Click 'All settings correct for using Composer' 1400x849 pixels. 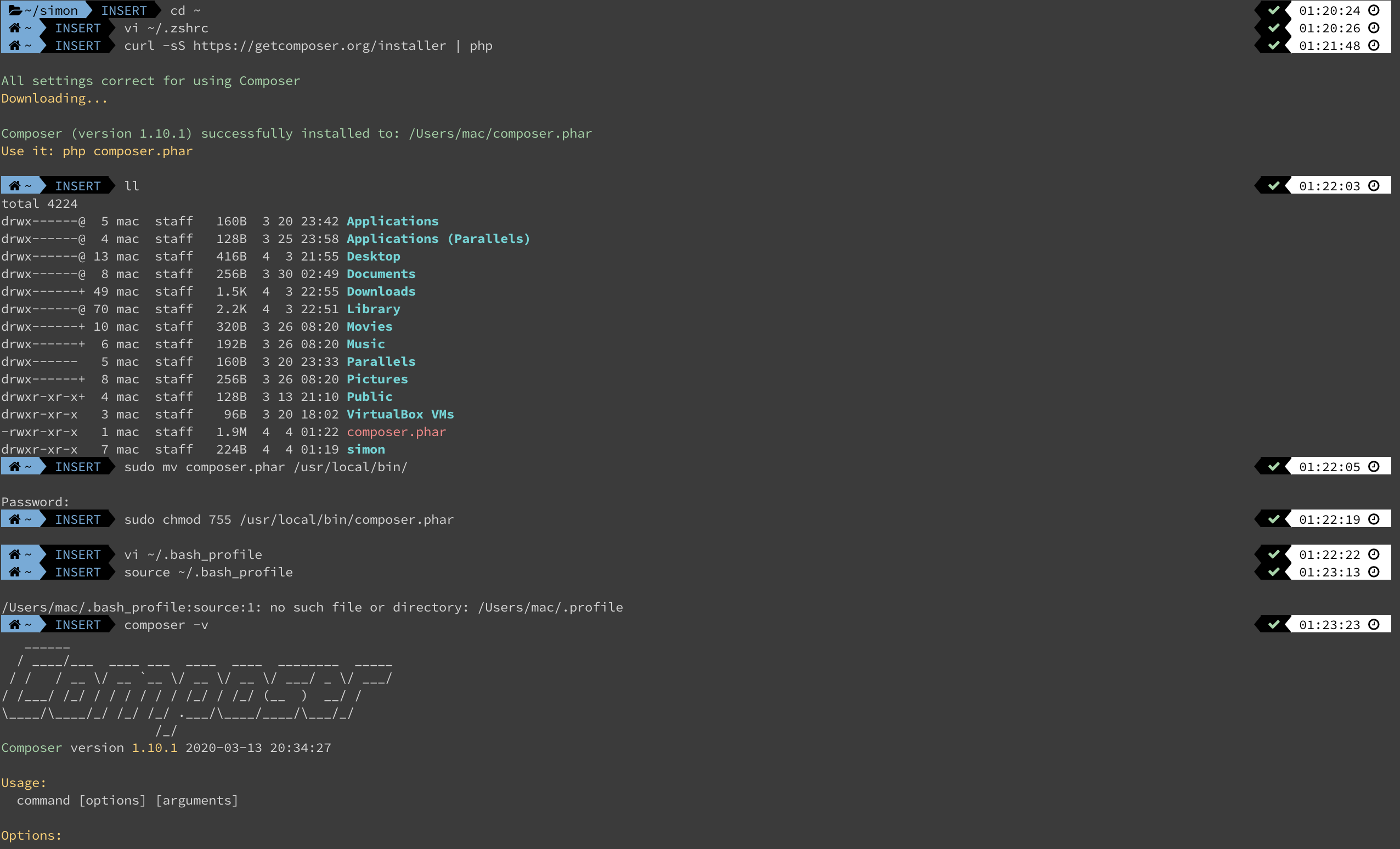(x=150, y=81)
